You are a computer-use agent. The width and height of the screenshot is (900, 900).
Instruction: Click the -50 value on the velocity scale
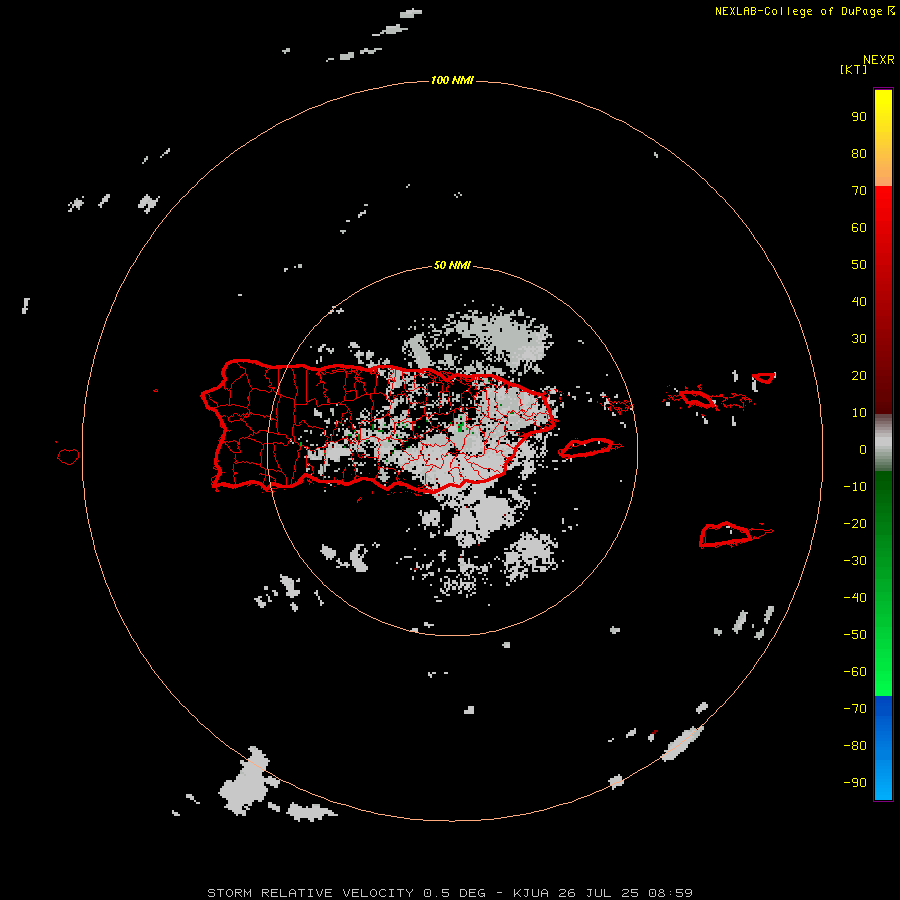pos(855,635)
